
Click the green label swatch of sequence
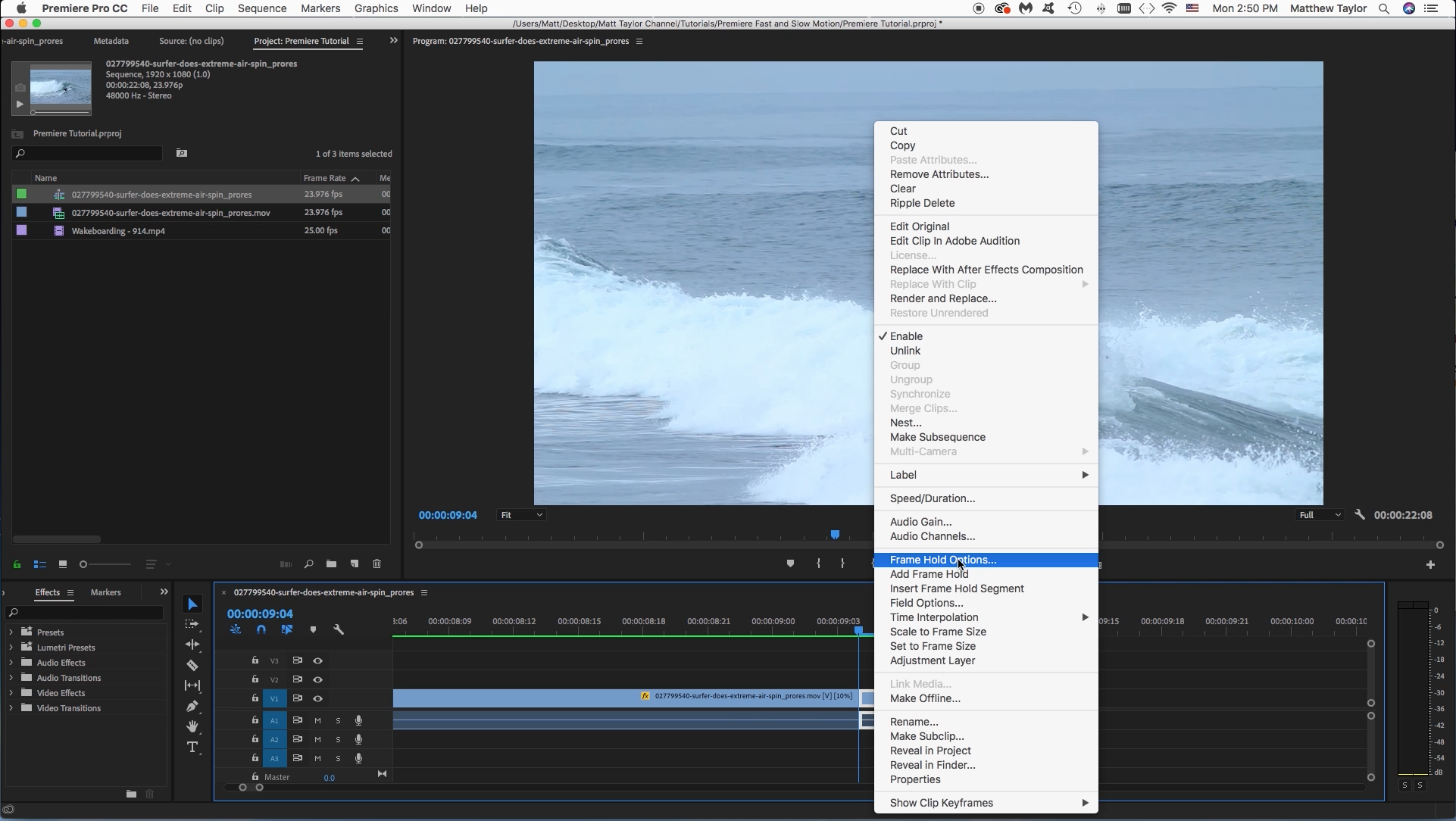[22, 195]
